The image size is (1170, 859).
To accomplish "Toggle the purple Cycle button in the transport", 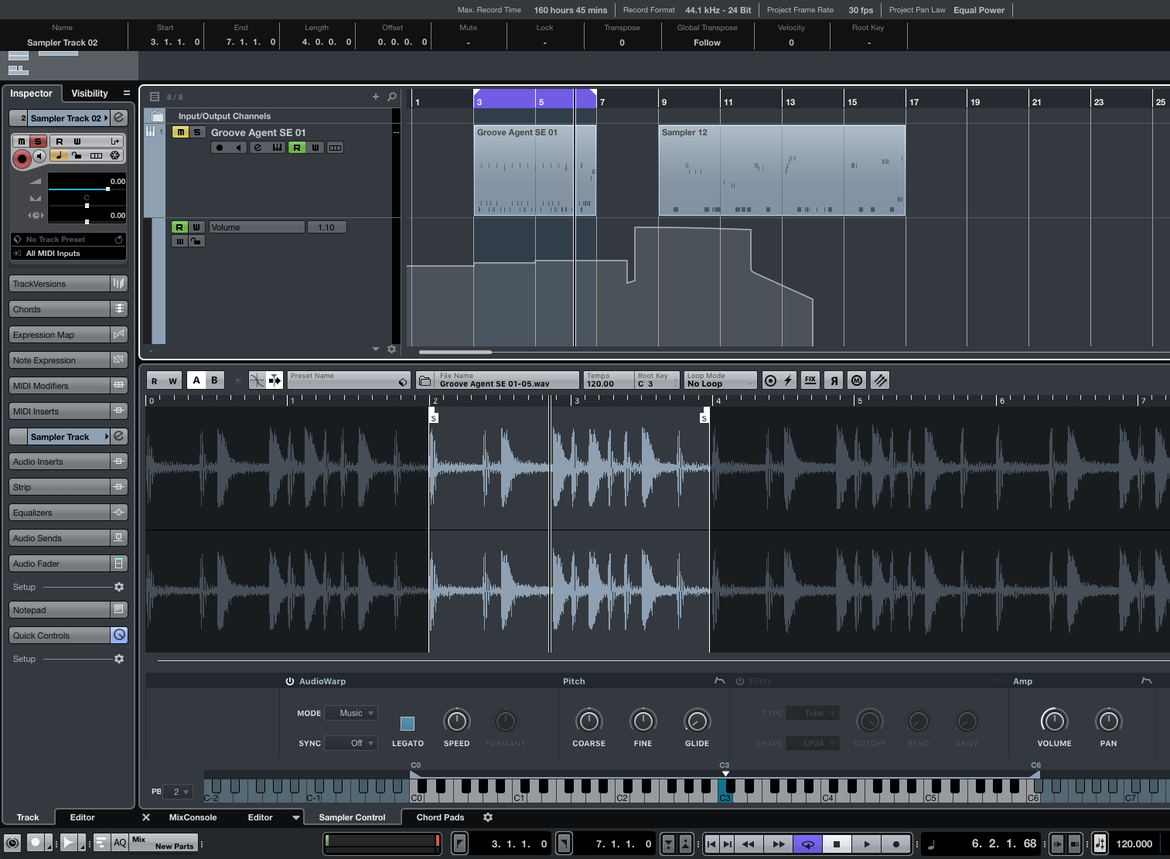I will point(807,844).
